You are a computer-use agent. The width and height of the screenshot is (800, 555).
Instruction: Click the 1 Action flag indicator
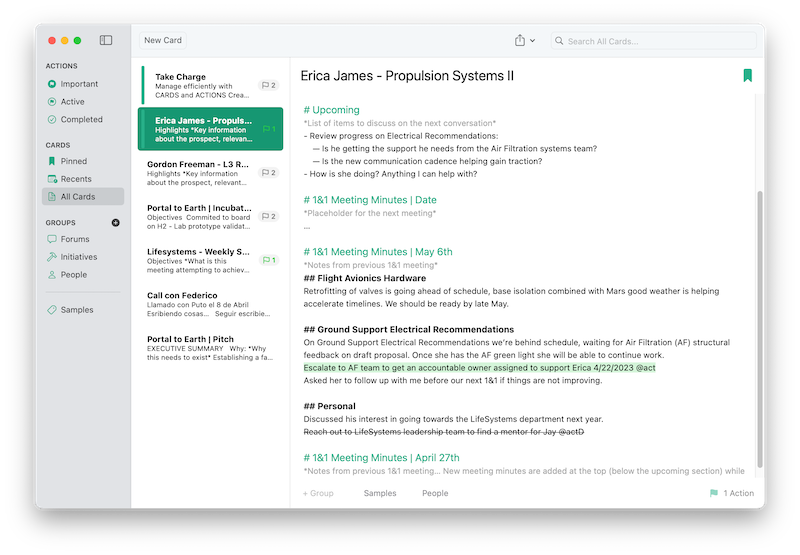pyautogui.click(x=731, y=493)
